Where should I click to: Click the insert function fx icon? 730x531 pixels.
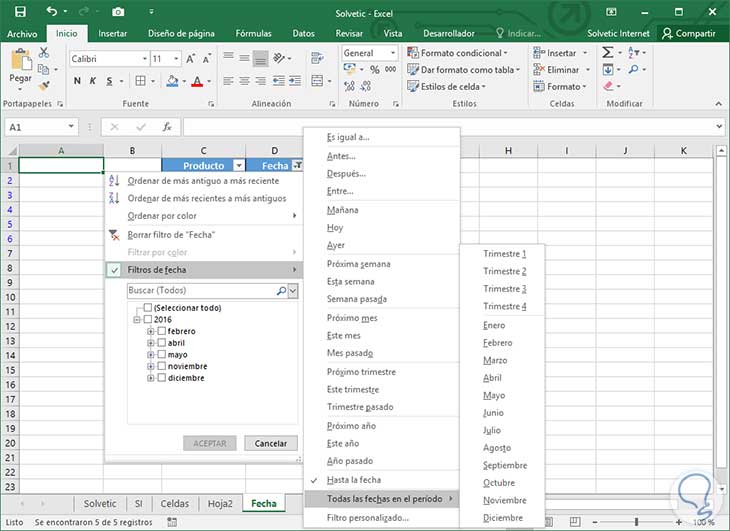(167, 127)
